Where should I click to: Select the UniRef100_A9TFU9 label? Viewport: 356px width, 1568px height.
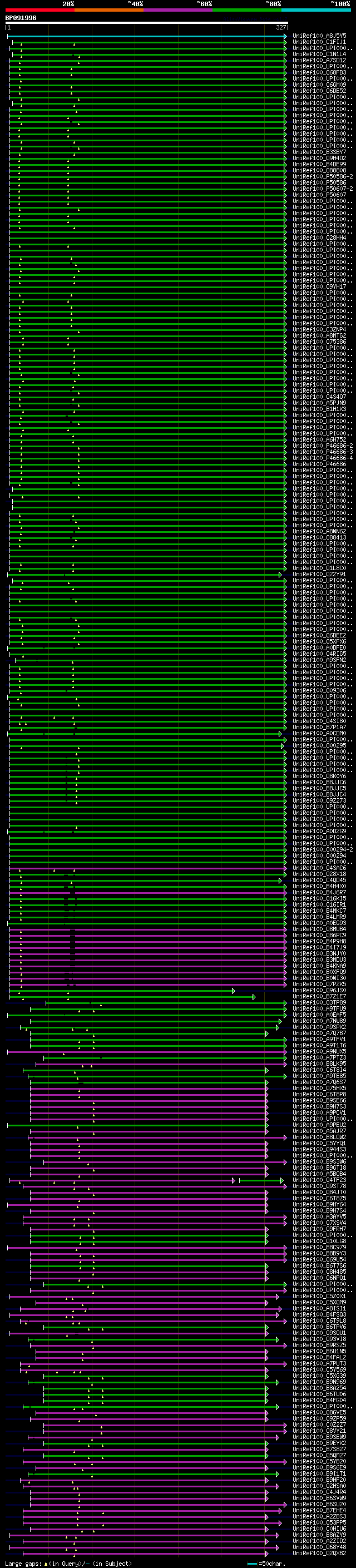click(319, 1008)
